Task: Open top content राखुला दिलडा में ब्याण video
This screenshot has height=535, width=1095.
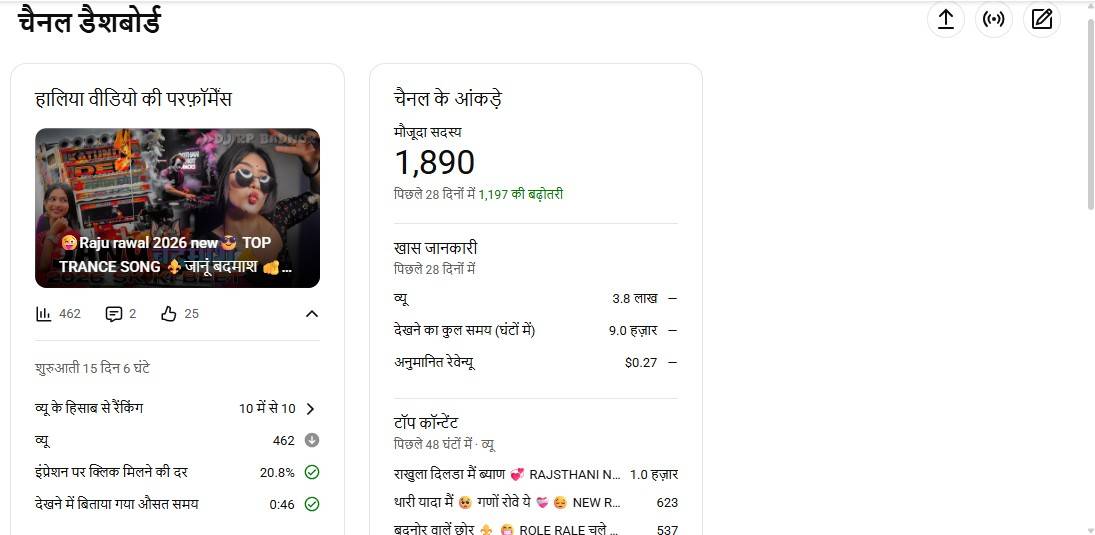Action: pyautogui.click(x=536, y=475)
